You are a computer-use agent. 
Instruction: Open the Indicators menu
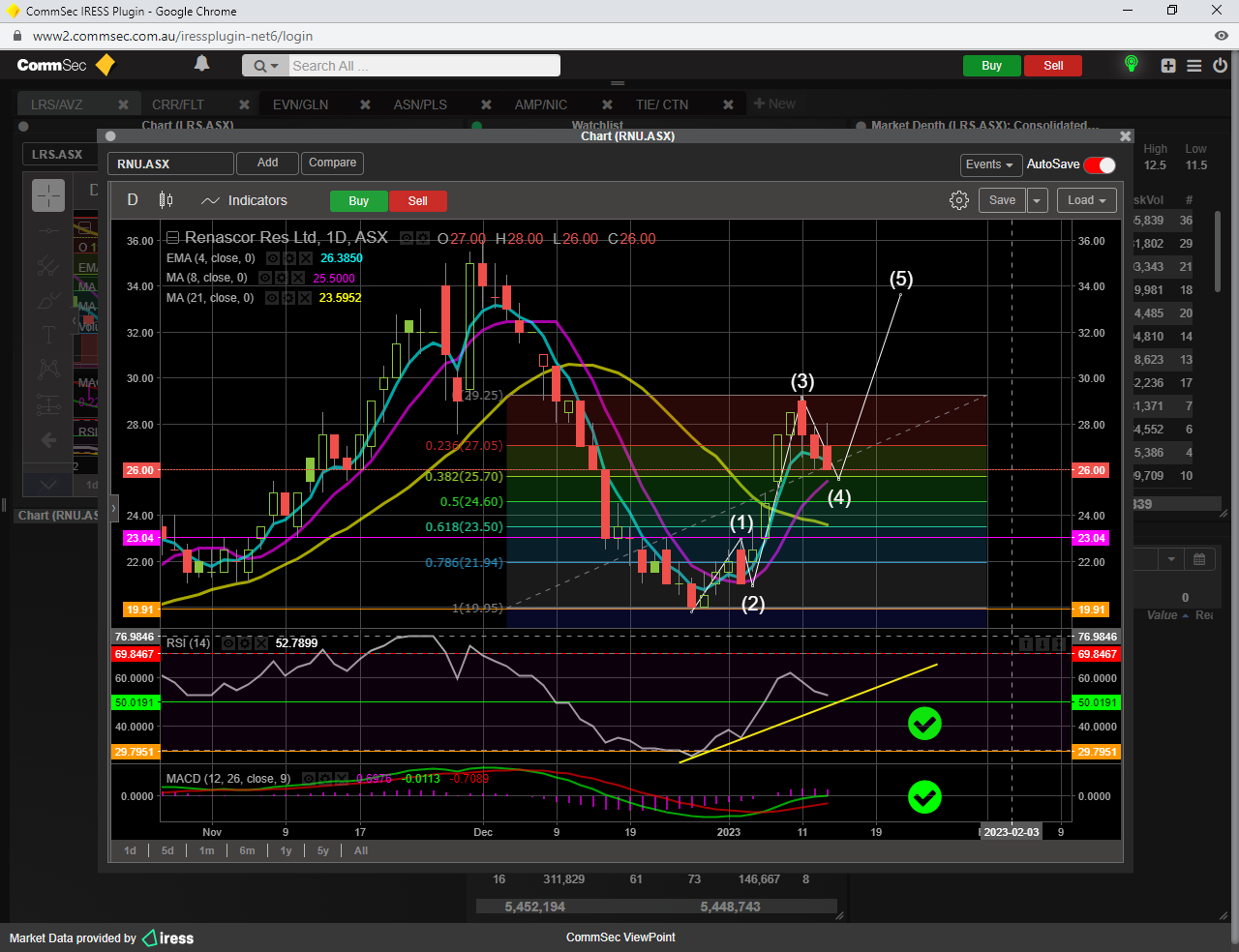(x=244, y=200)
